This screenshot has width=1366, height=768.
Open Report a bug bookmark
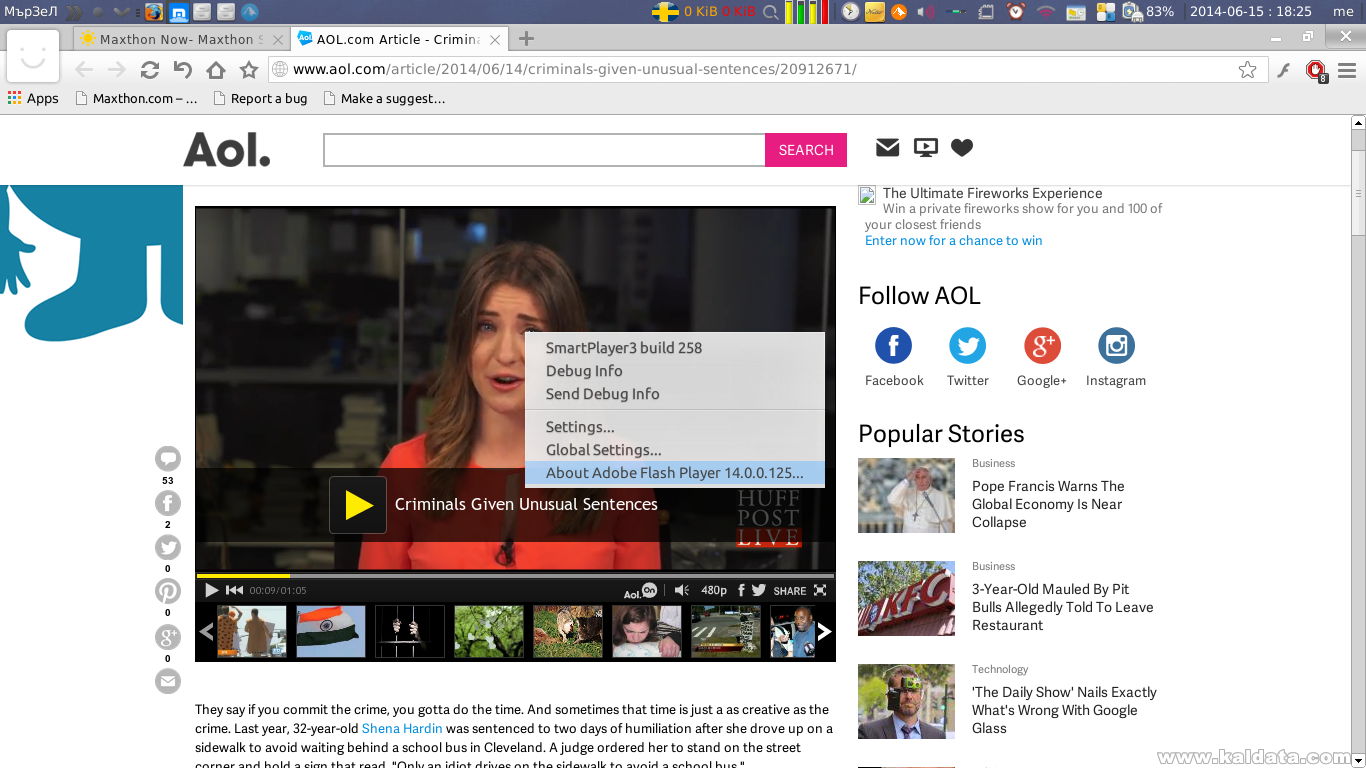tap(260, 98)
